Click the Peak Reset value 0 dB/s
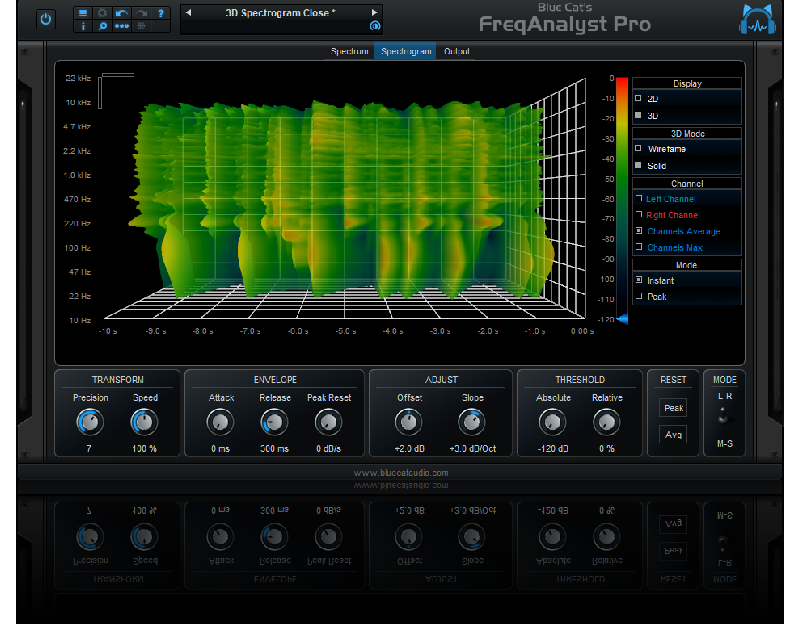 pos(329,448)
